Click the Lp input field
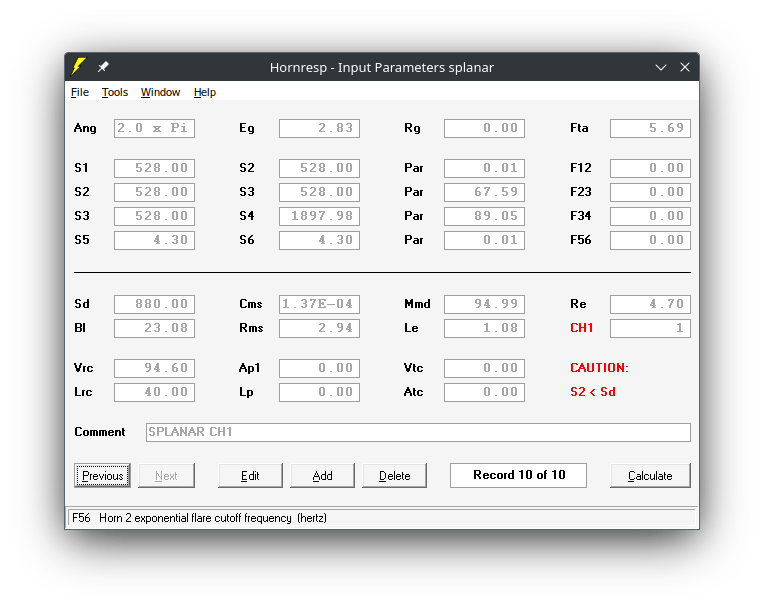Viewport: 764px width, 606px height. [319, 392]
